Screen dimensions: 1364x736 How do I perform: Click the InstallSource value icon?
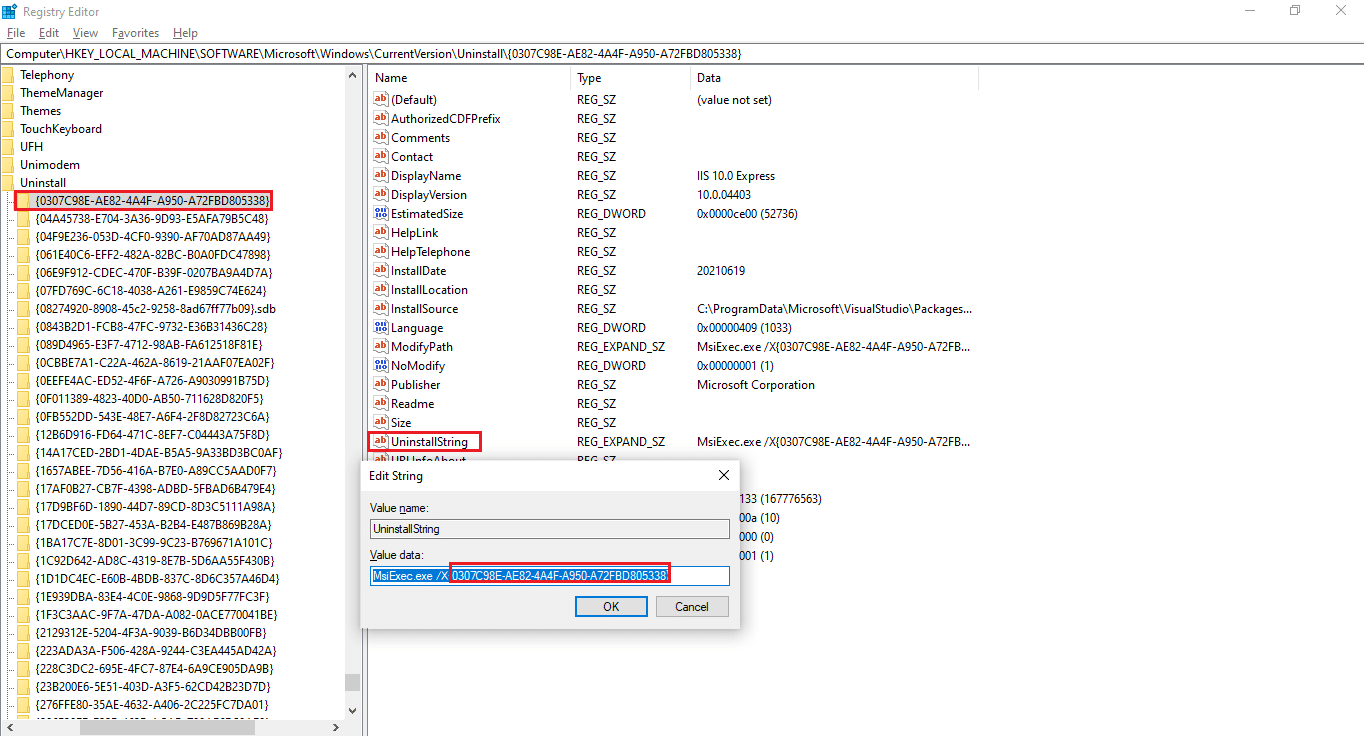click(380, 309)
